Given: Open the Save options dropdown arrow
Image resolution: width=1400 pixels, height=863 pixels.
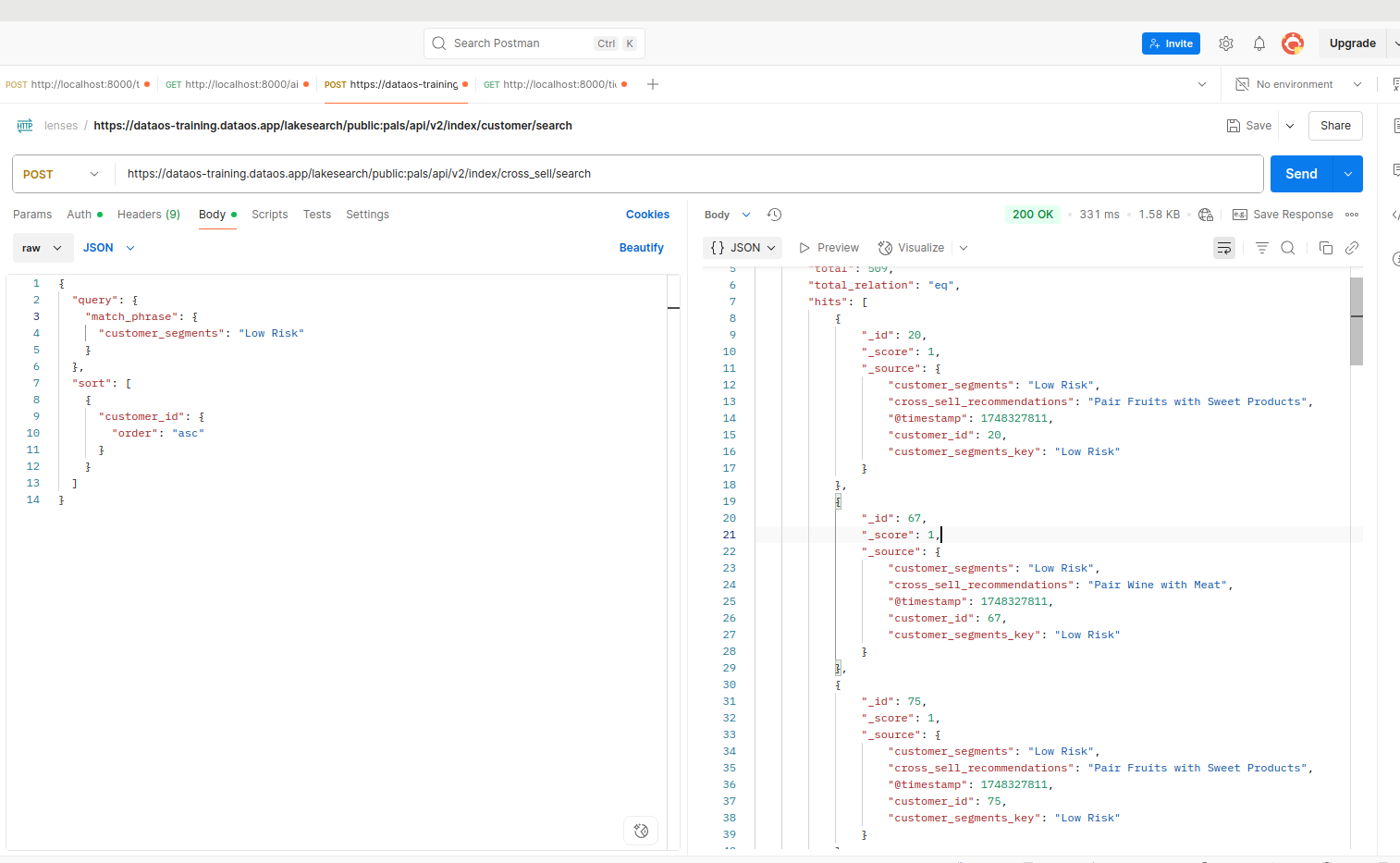Looking at the screenshot, I should (1290, 126).
